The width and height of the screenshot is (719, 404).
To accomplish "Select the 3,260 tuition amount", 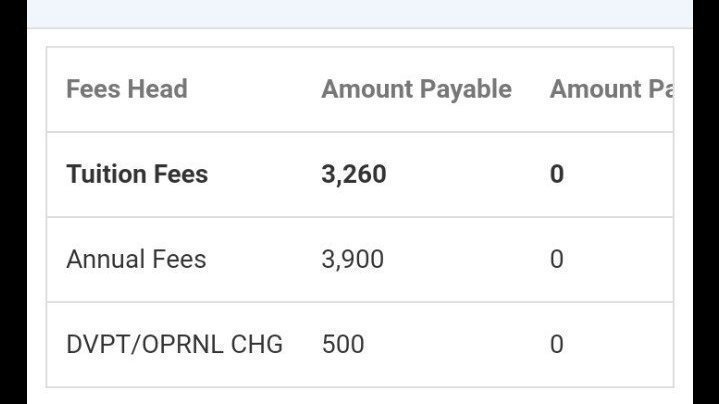I will [x=354, y=174].
